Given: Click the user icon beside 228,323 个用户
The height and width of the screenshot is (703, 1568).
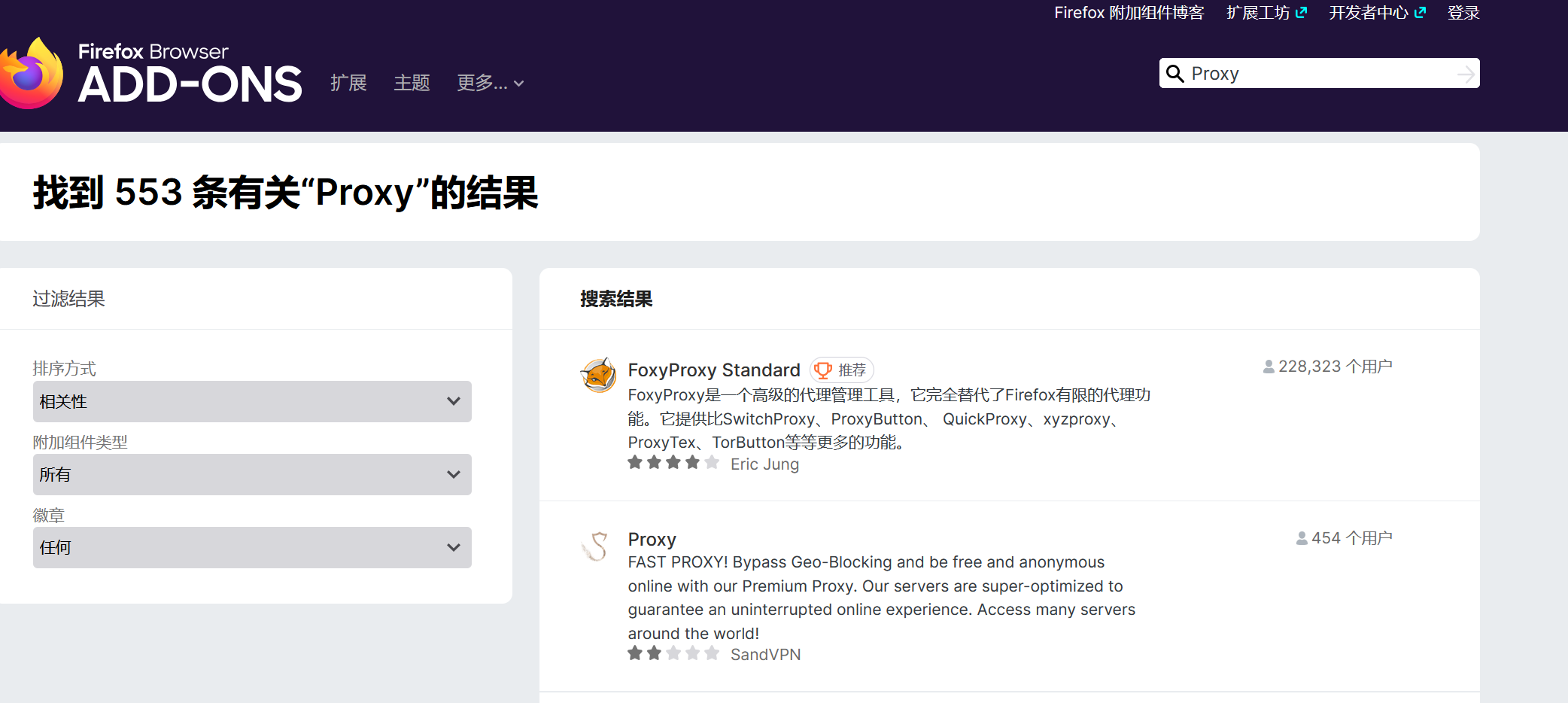Looking at the screenshot, I should click(1269, 367).
